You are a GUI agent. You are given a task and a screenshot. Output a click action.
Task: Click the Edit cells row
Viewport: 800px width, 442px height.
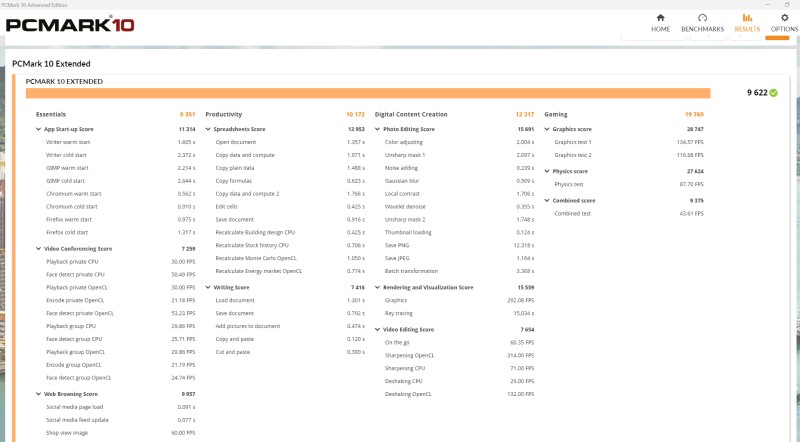290,207
